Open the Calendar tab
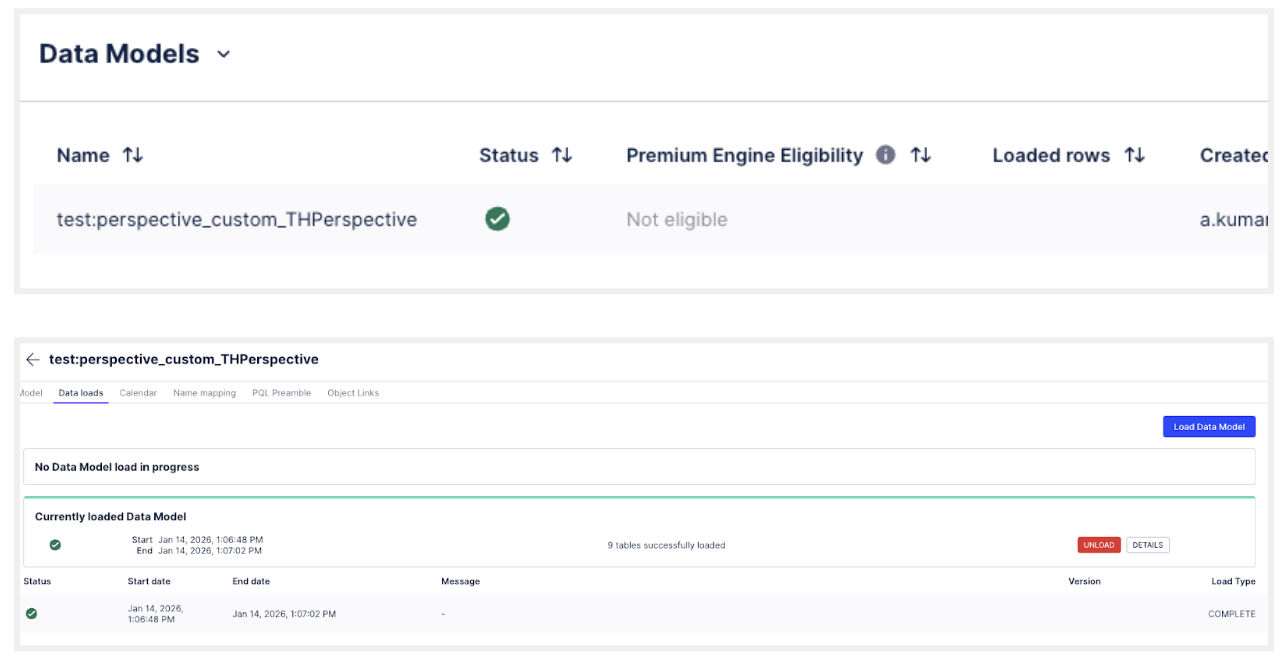The height and width of the screenshot is (662, 1288). (138, 393)
